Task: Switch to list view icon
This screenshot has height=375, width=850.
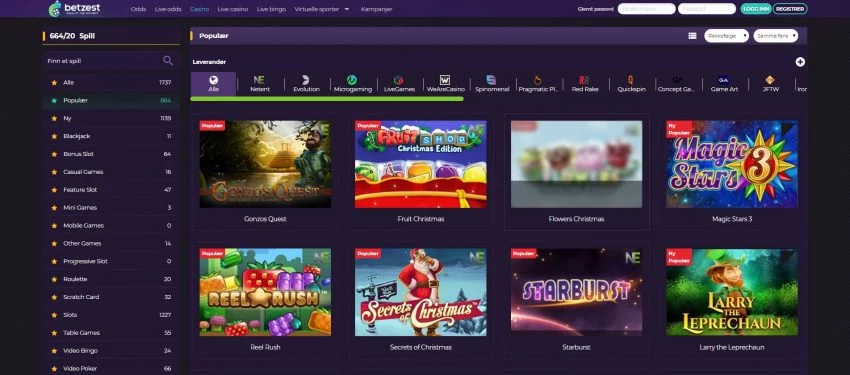Action: (x=692, y=36)
